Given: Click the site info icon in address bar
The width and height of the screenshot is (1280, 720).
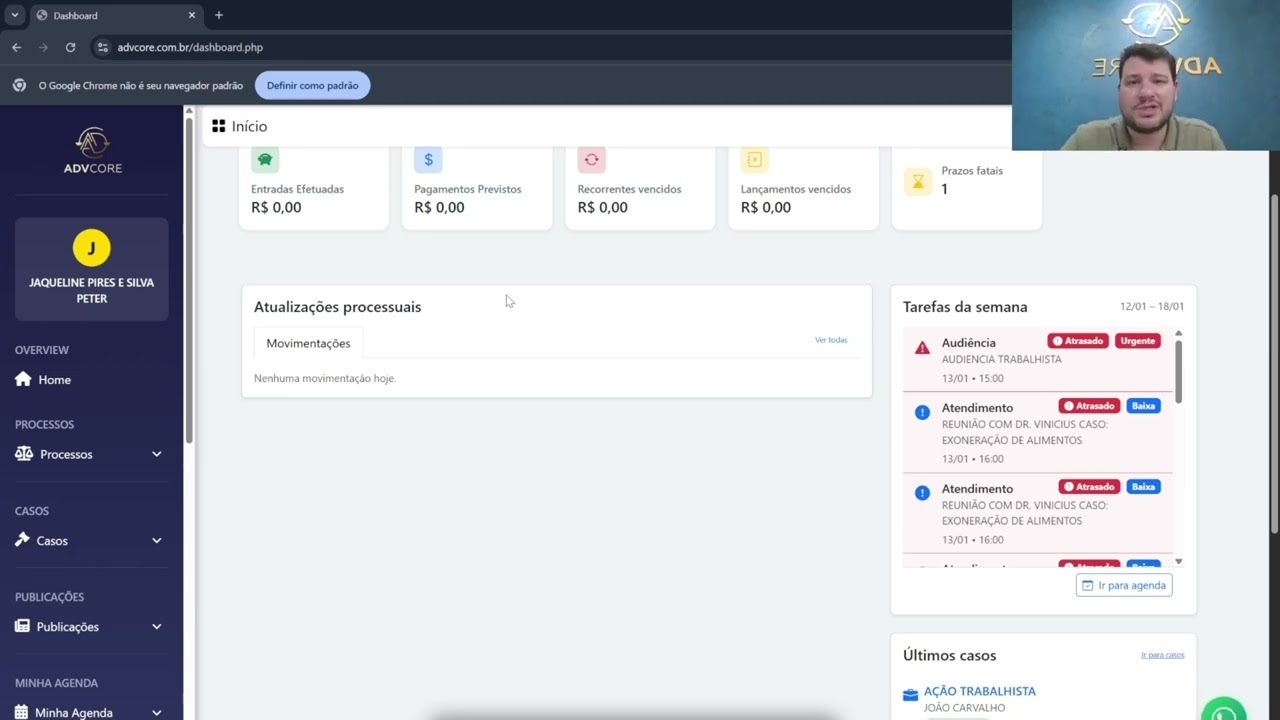Looking at the screenshot, I should click(x=103, y=47).
